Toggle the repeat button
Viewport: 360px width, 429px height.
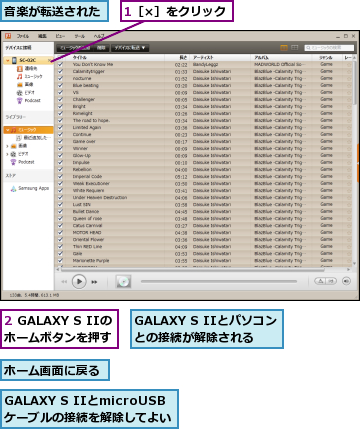(331, 281)
